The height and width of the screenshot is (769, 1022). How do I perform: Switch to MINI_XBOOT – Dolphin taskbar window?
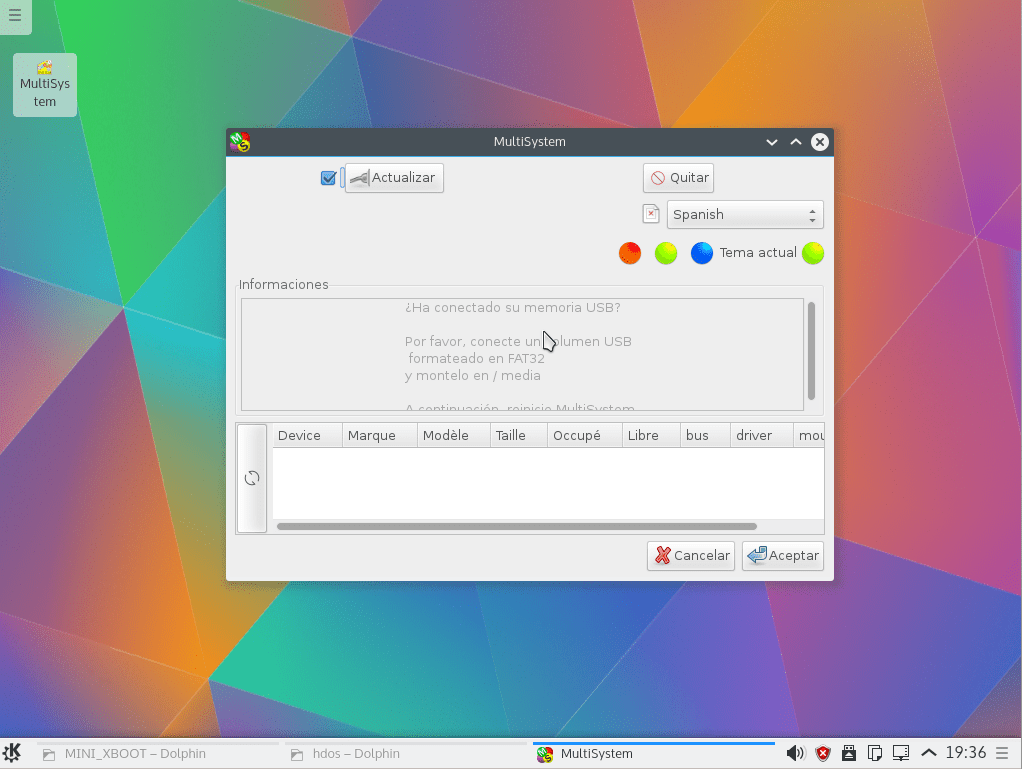click(x=158, y=754)
